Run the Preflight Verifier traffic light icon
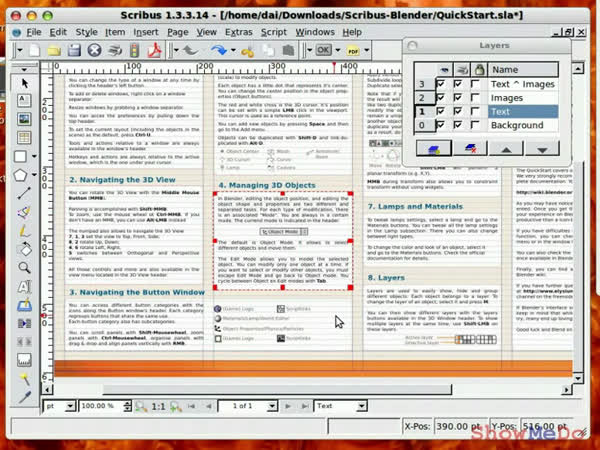Image resolution: width=600 pixels, height=450 pixels. [134, 51]
